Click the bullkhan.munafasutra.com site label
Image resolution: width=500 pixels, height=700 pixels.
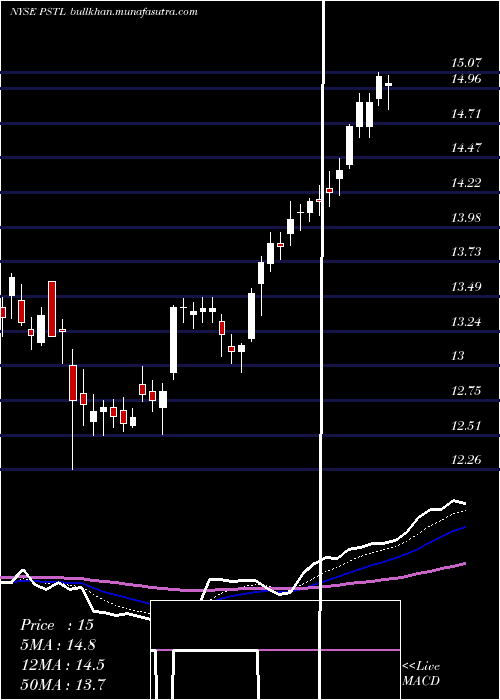(x=134, y=12)
